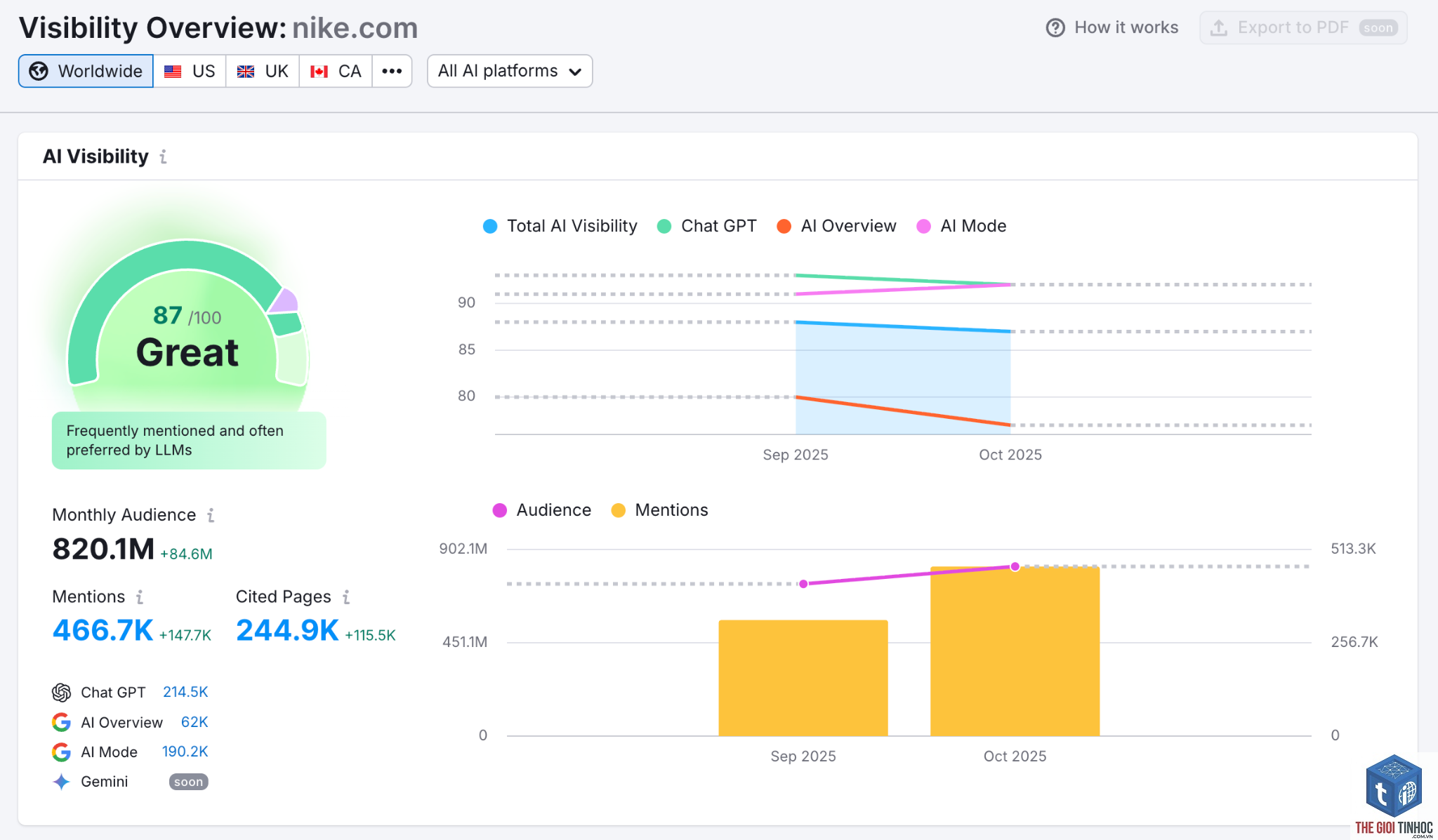Open the How it works help link
The image size is (1438, 840).
1112,27
